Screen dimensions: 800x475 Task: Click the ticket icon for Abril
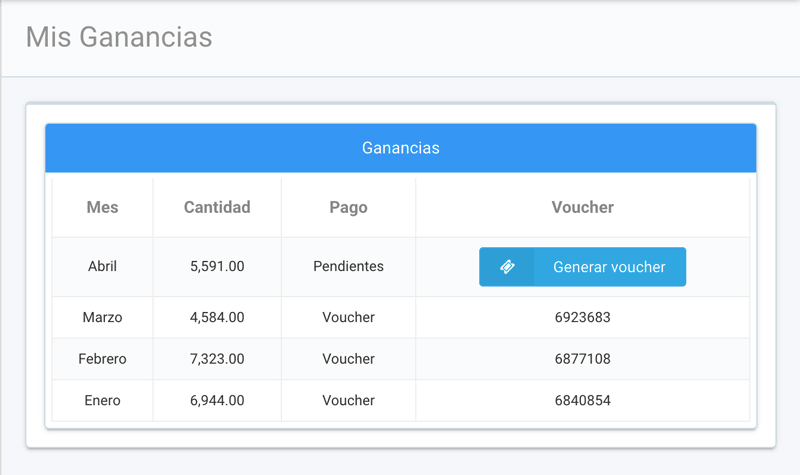click(x=507, y=267)
